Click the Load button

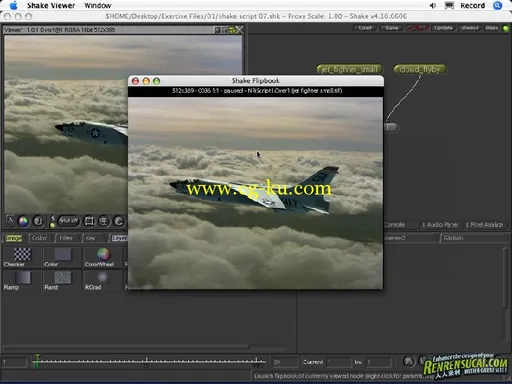pos(365,28)
